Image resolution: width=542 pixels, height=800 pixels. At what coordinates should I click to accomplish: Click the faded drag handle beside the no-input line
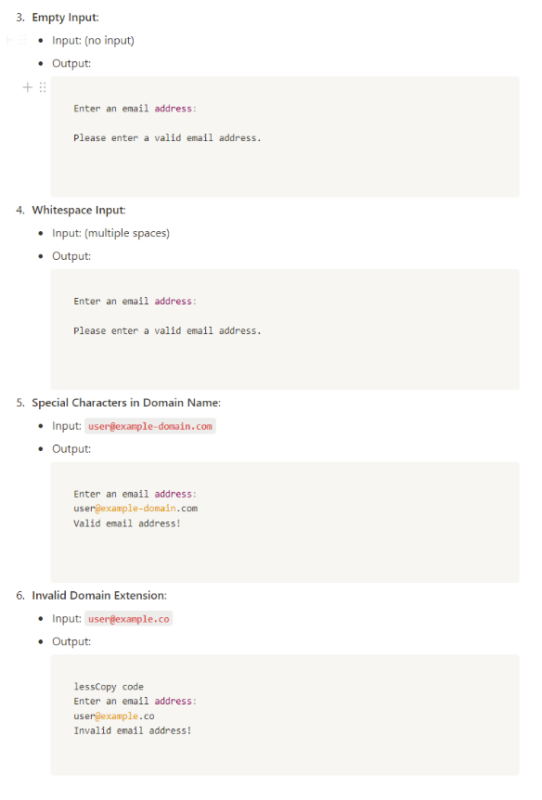click(x=22, y=40)
